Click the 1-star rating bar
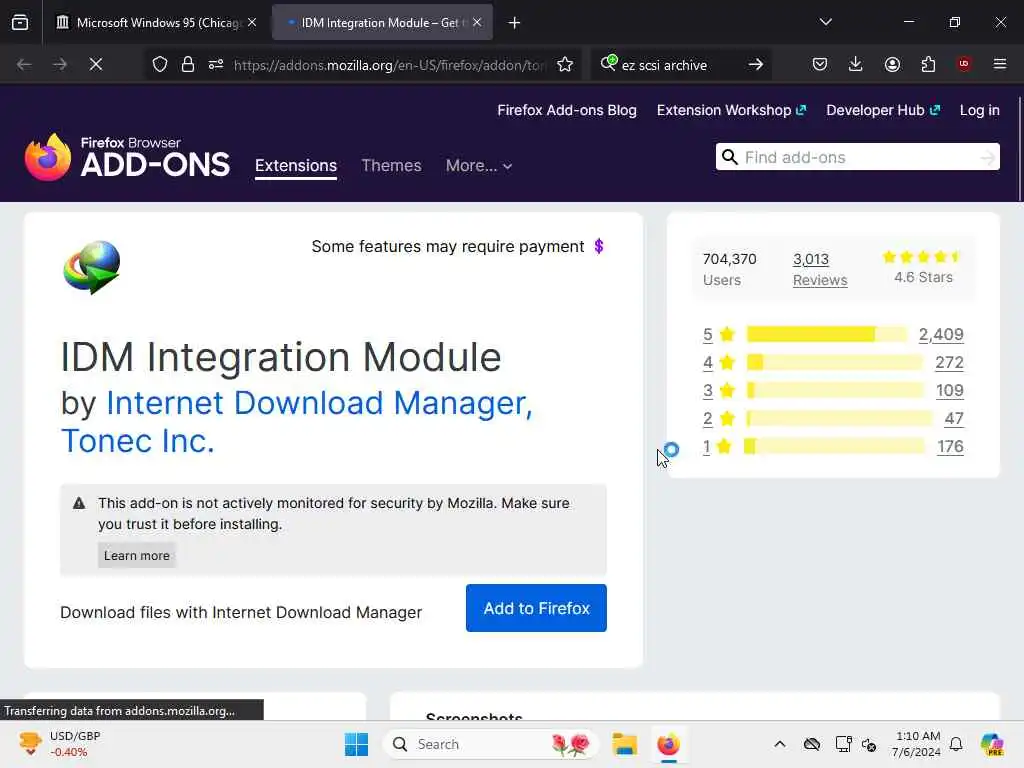Image resolution: width=1024 pixels, height=768 pixels. 834,447
